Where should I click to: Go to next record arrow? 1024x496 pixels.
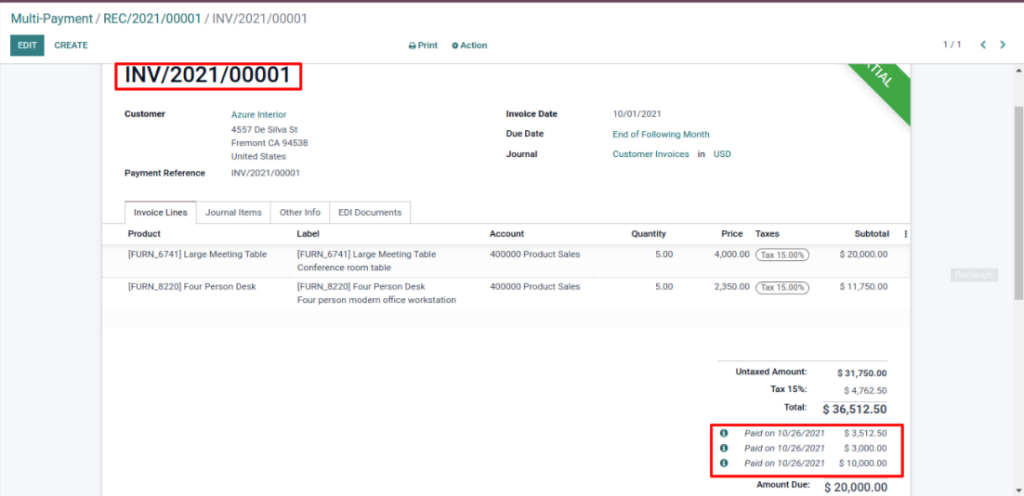point(1002,45)
